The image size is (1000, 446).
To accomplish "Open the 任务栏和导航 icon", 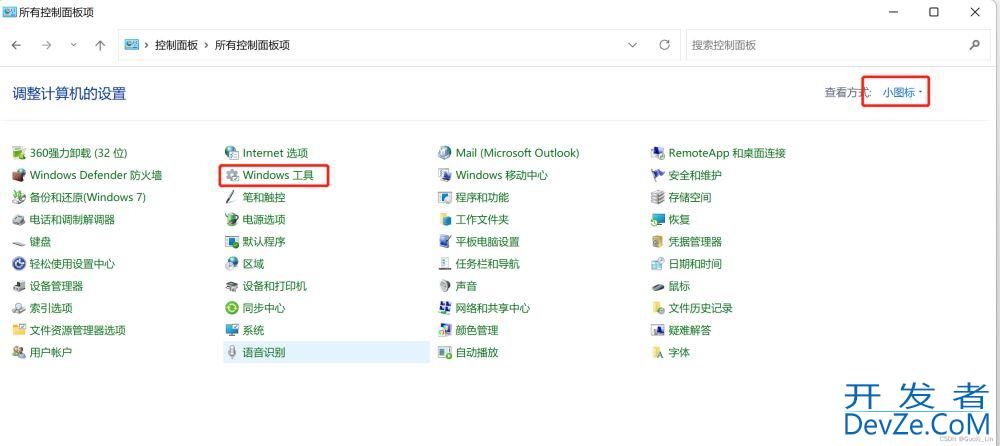I will point(445,264).
